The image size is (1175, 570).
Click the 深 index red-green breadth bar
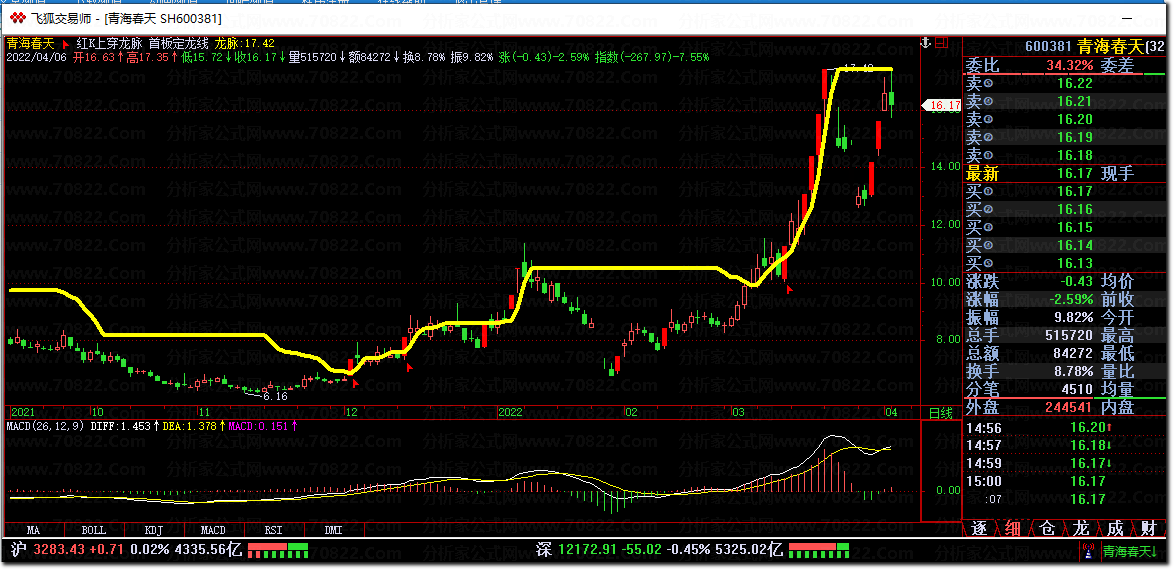pos(819,551)
